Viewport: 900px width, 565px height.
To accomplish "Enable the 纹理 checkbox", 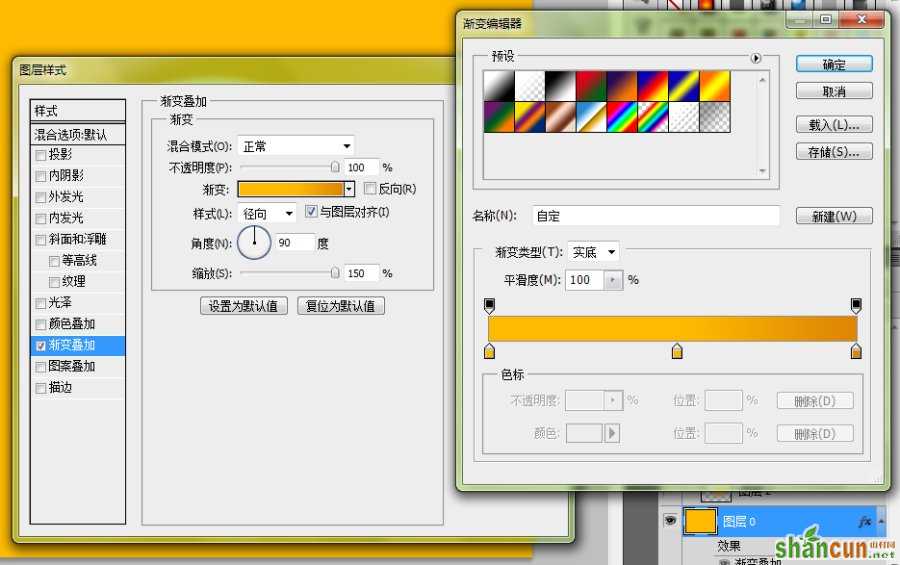I will coord(55,282).
